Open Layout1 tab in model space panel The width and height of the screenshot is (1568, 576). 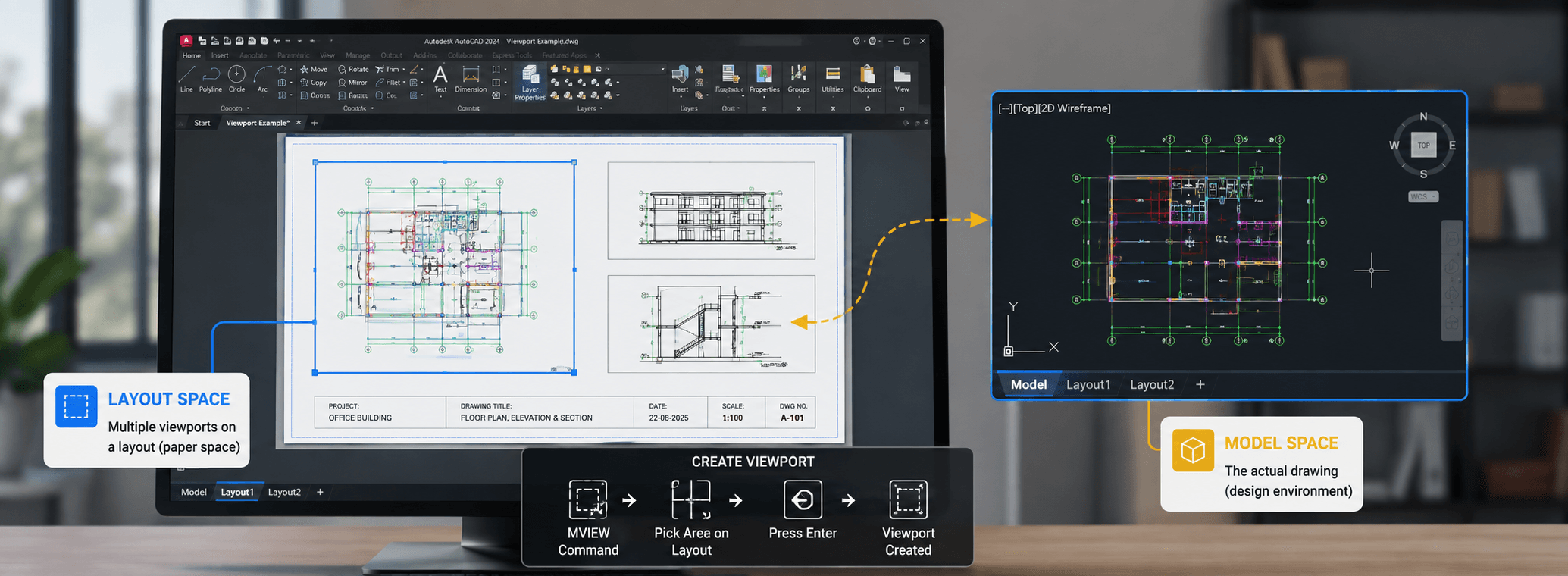(x=1088, y=384)
